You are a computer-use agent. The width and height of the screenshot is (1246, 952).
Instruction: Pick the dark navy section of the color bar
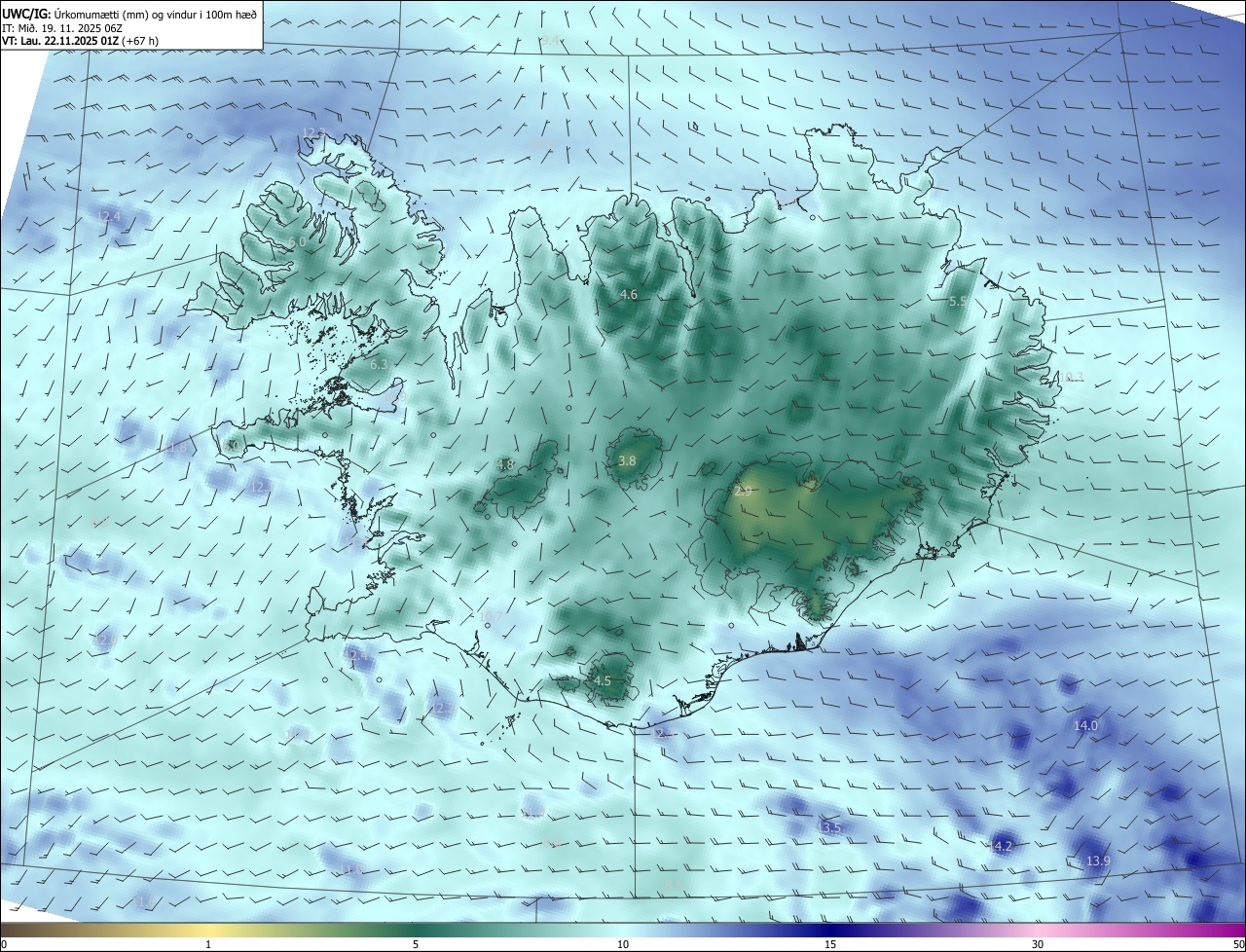[x=830, y=930]
